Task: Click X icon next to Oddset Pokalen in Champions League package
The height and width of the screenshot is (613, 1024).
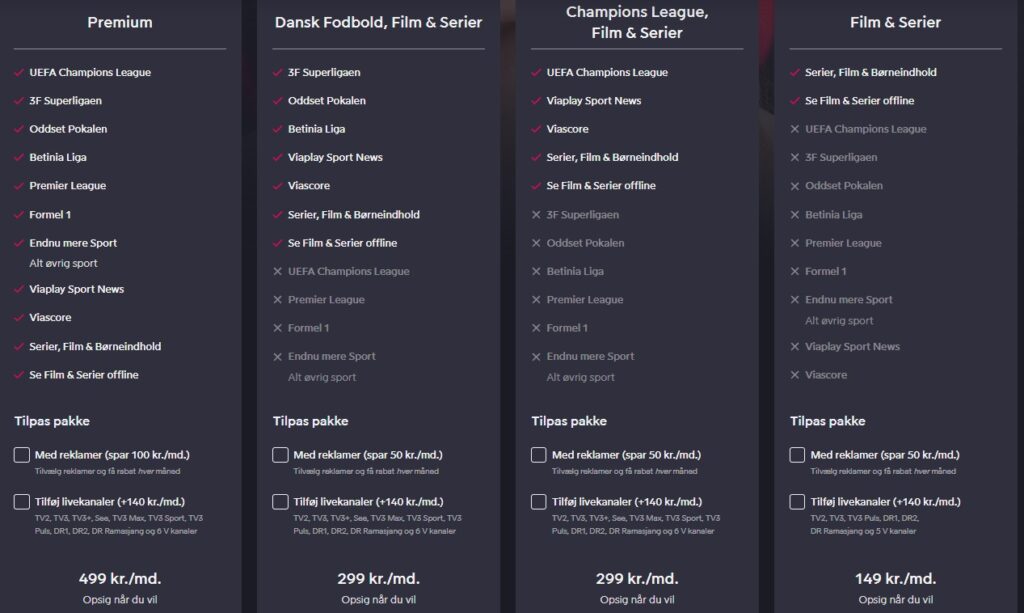Action: pos(536,243)
